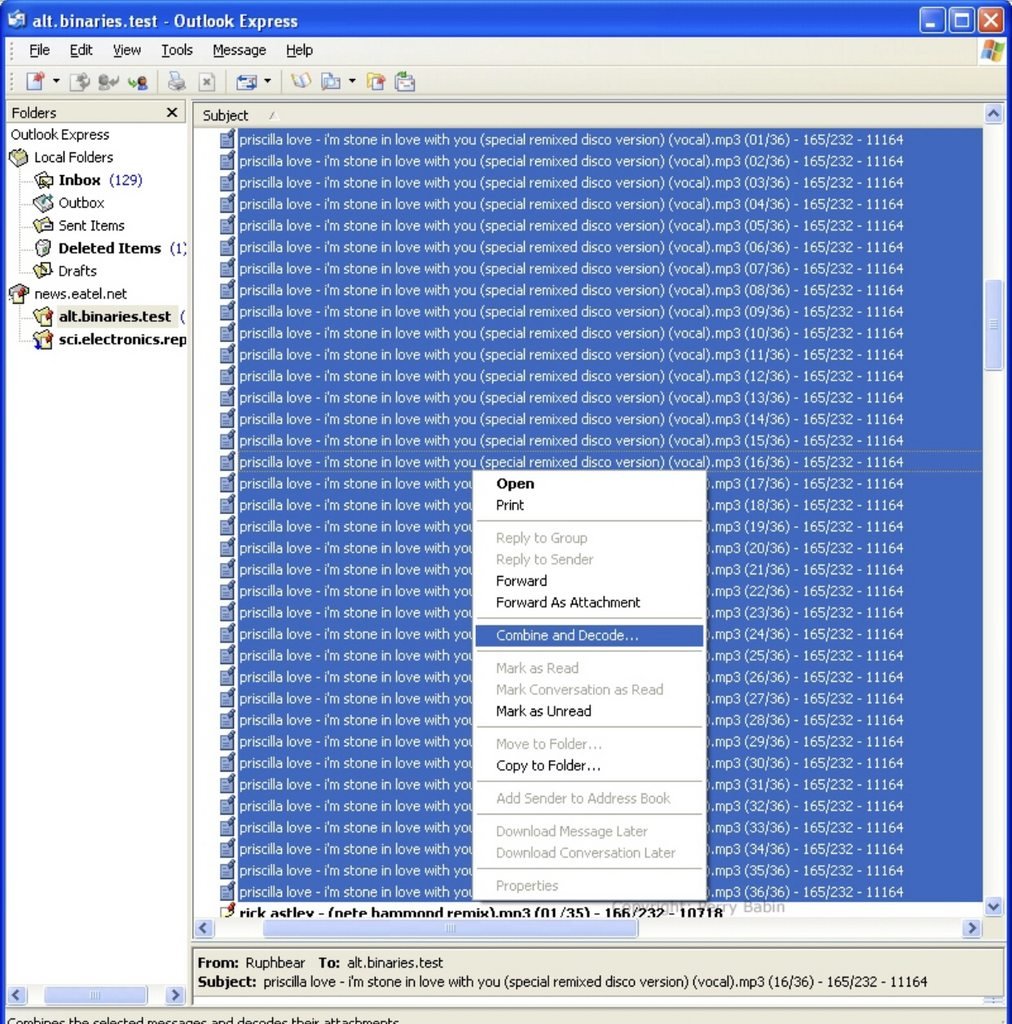Click message icon of part (36/36) row

coord(227,892)
